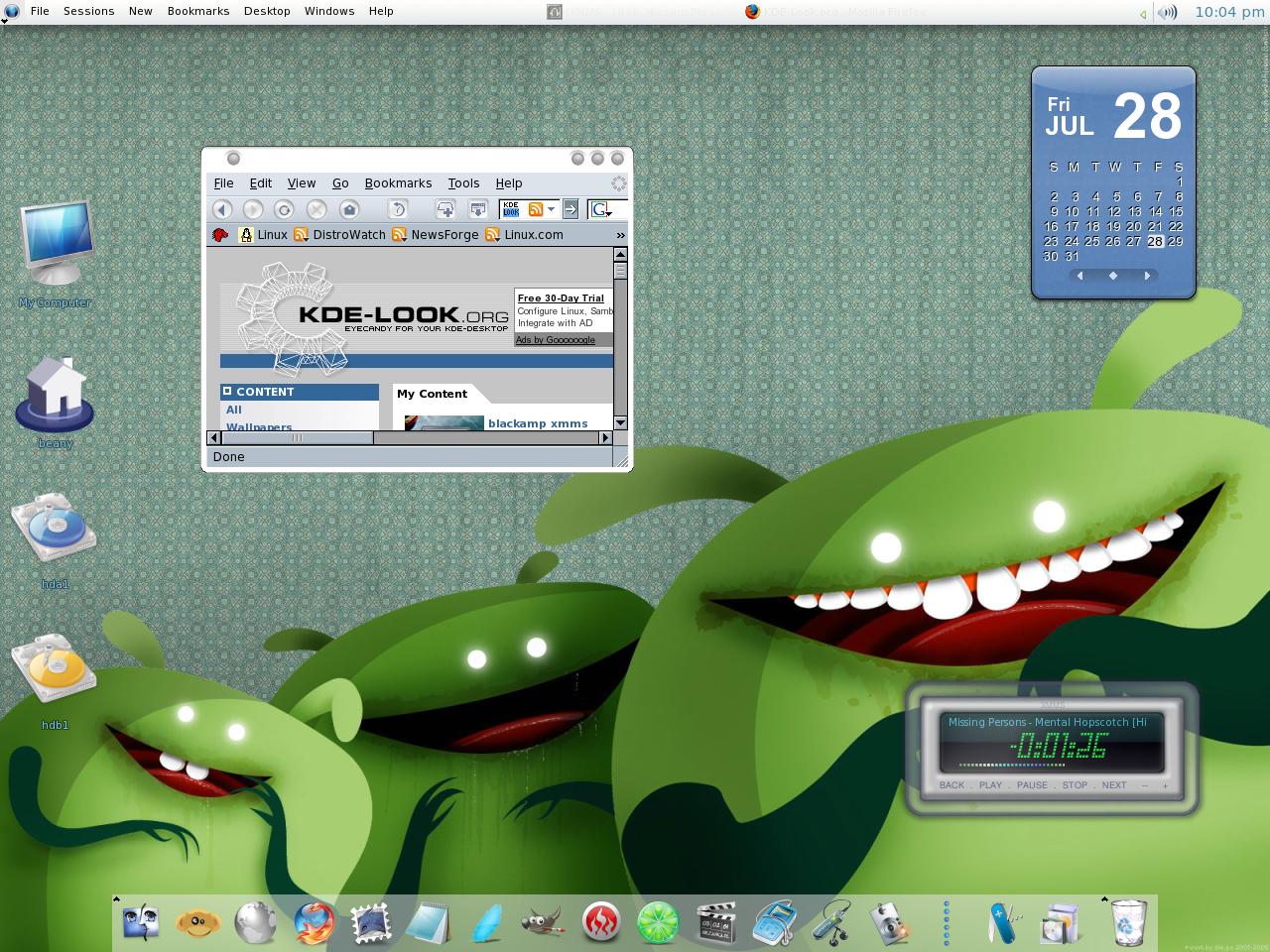Click the Forward navigation button in Firefox

coord(253,209)
